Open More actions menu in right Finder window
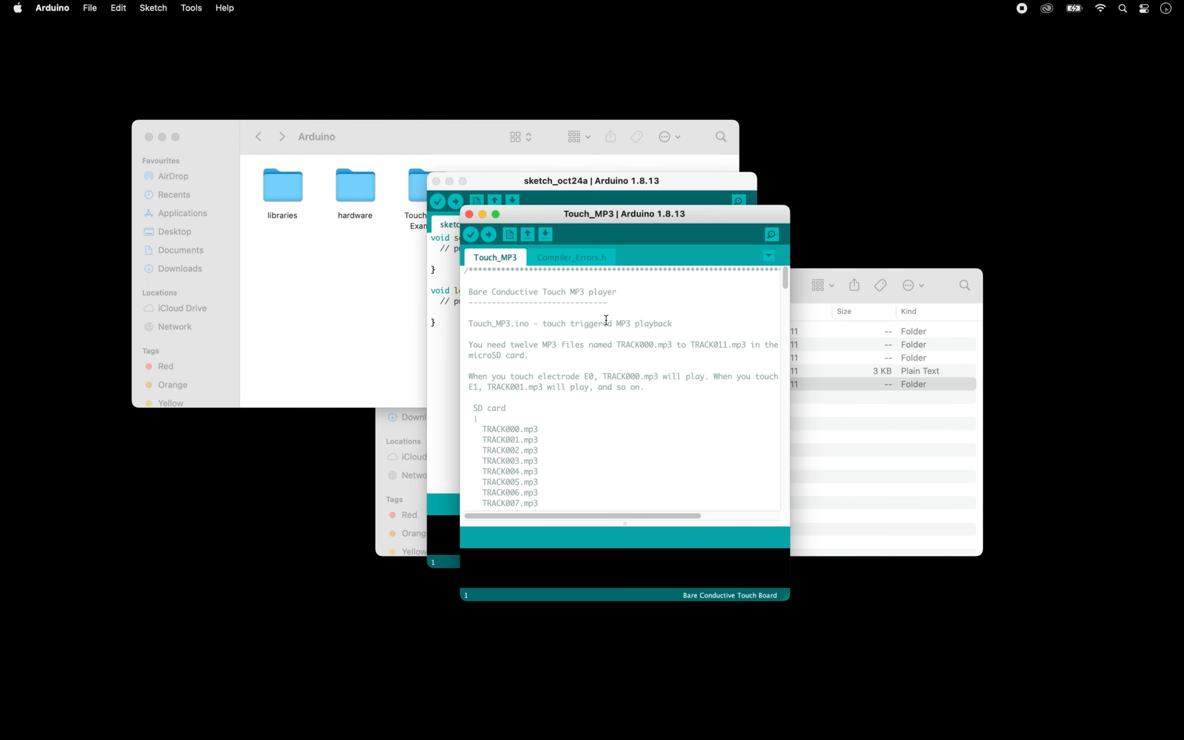This screenshot has width=1184, height=740. [913, 285]
